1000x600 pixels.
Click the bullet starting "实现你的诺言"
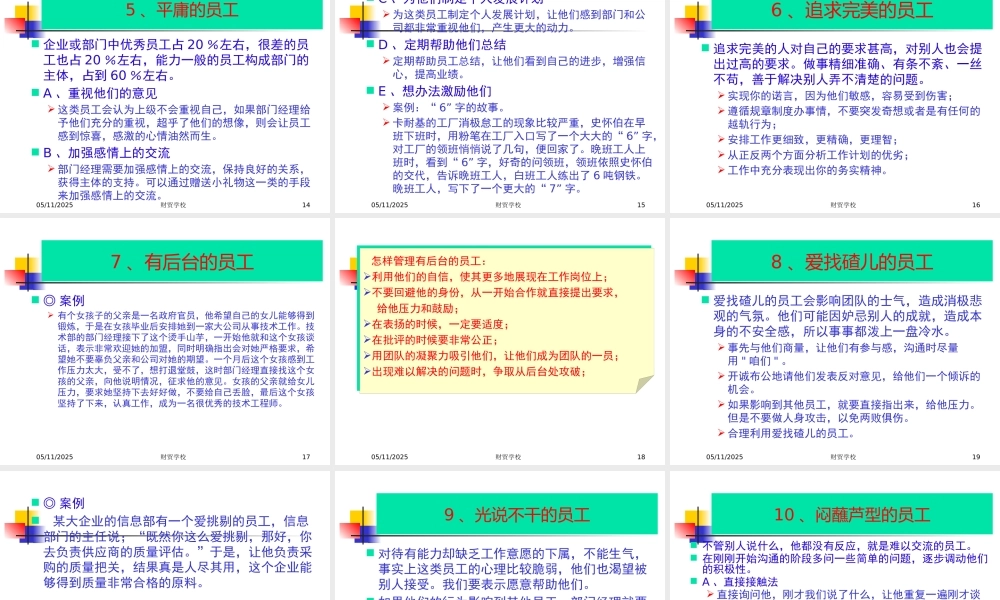(x=841, y=96)
